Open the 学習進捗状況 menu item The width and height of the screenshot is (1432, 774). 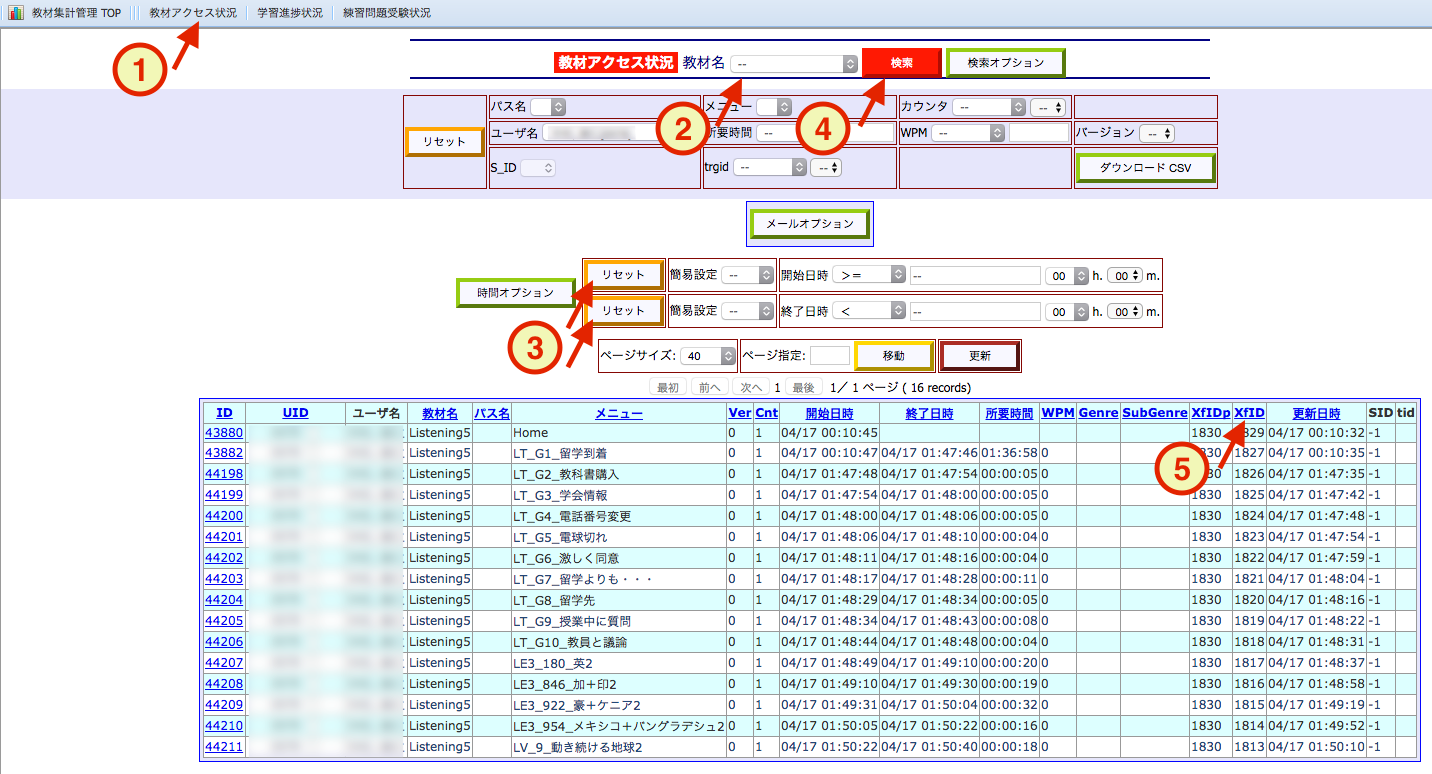click(289, 13)
